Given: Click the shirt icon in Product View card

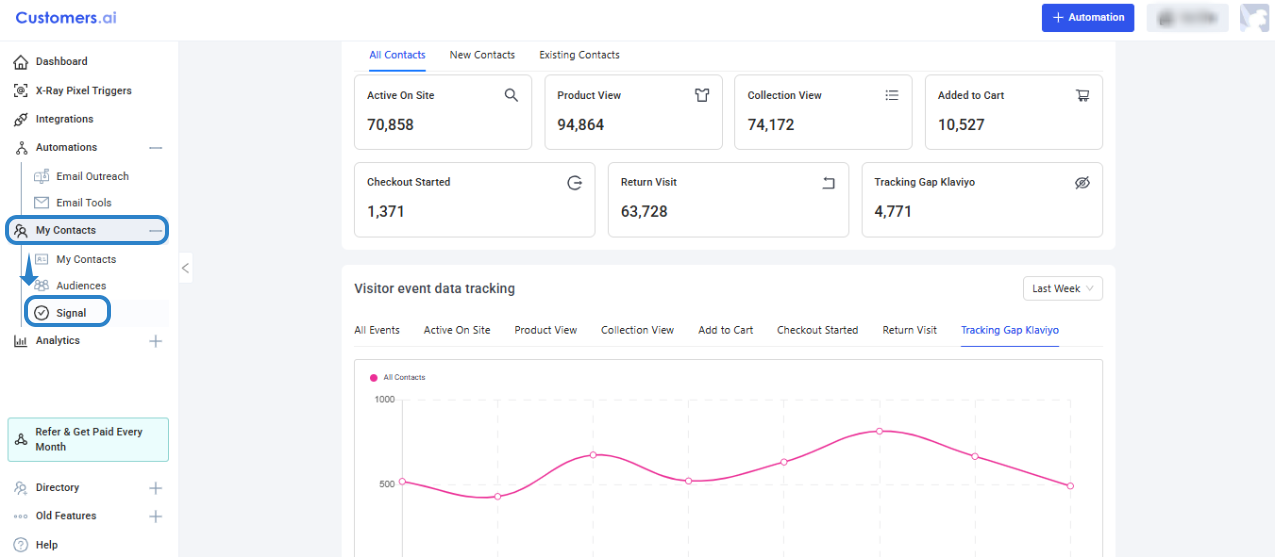Looking at the screenshot, I should tap(702, 95).
